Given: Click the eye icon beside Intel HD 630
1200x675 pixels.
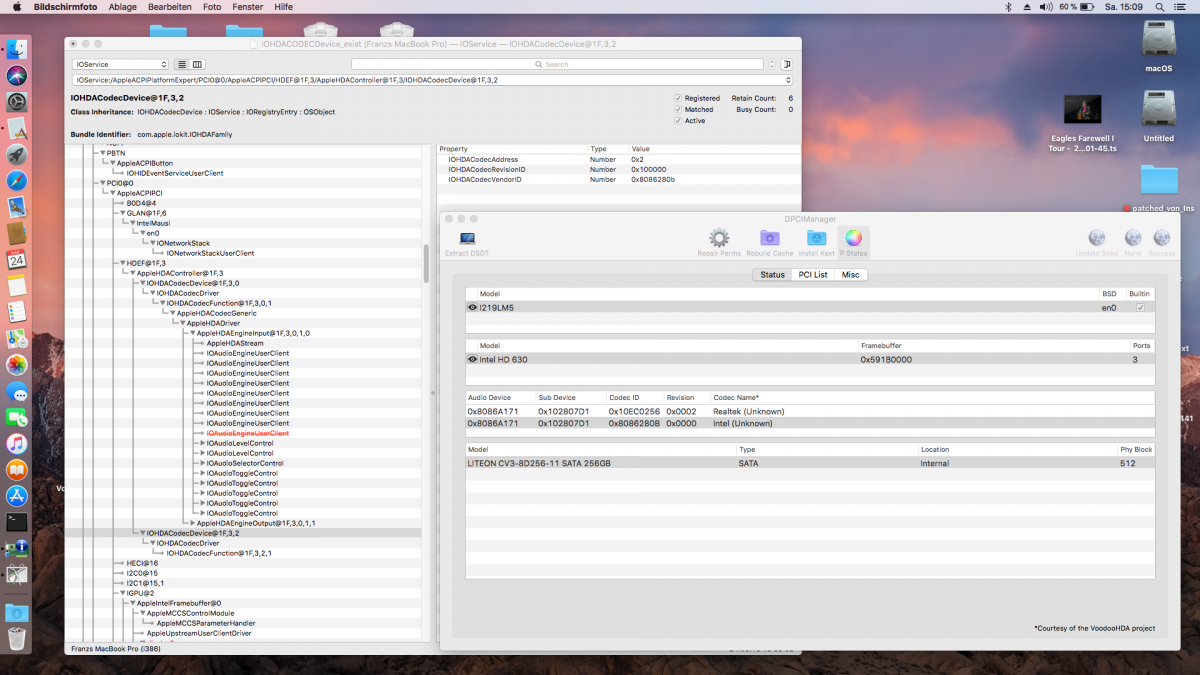Looking at the screenshot, I should coord(473,359).
